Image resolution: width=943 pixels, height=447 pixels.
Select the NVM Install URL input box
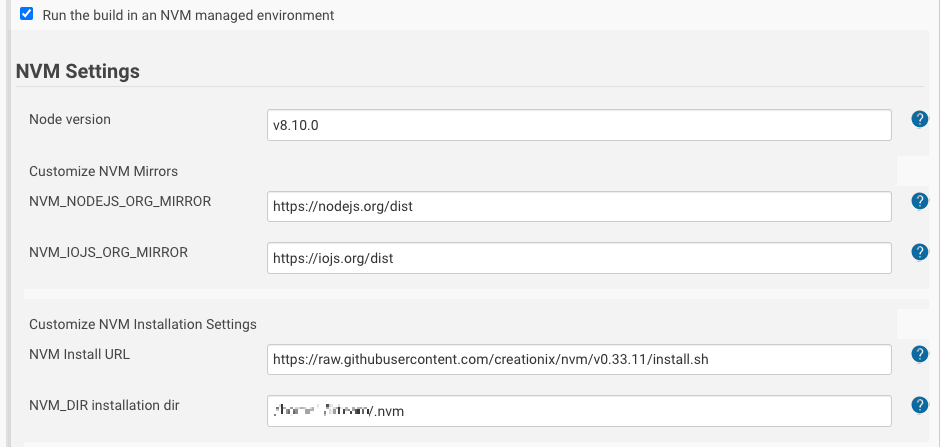578,359
